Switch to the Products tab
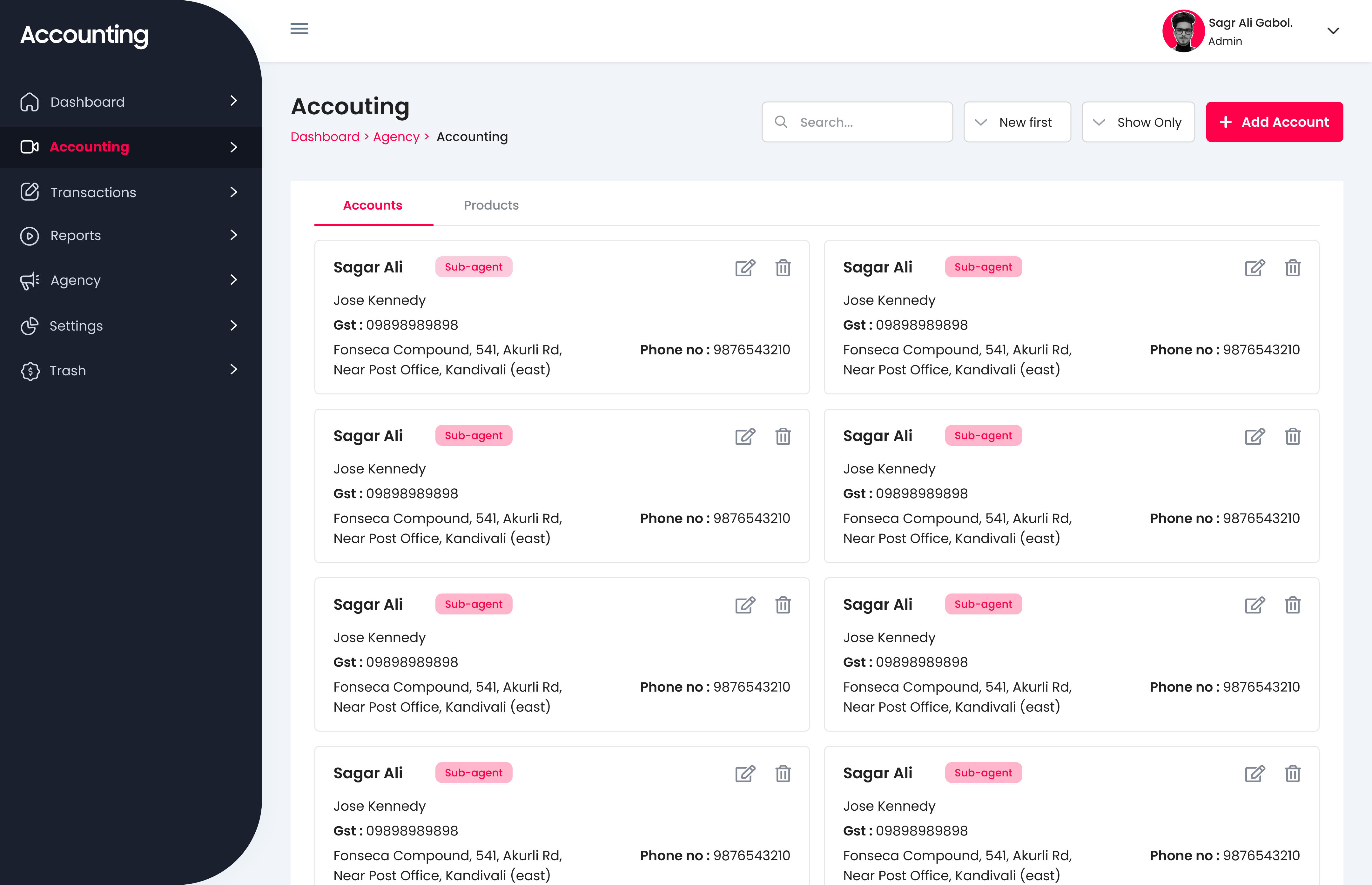The image size is (1372, 885). [x=491, y=205]
